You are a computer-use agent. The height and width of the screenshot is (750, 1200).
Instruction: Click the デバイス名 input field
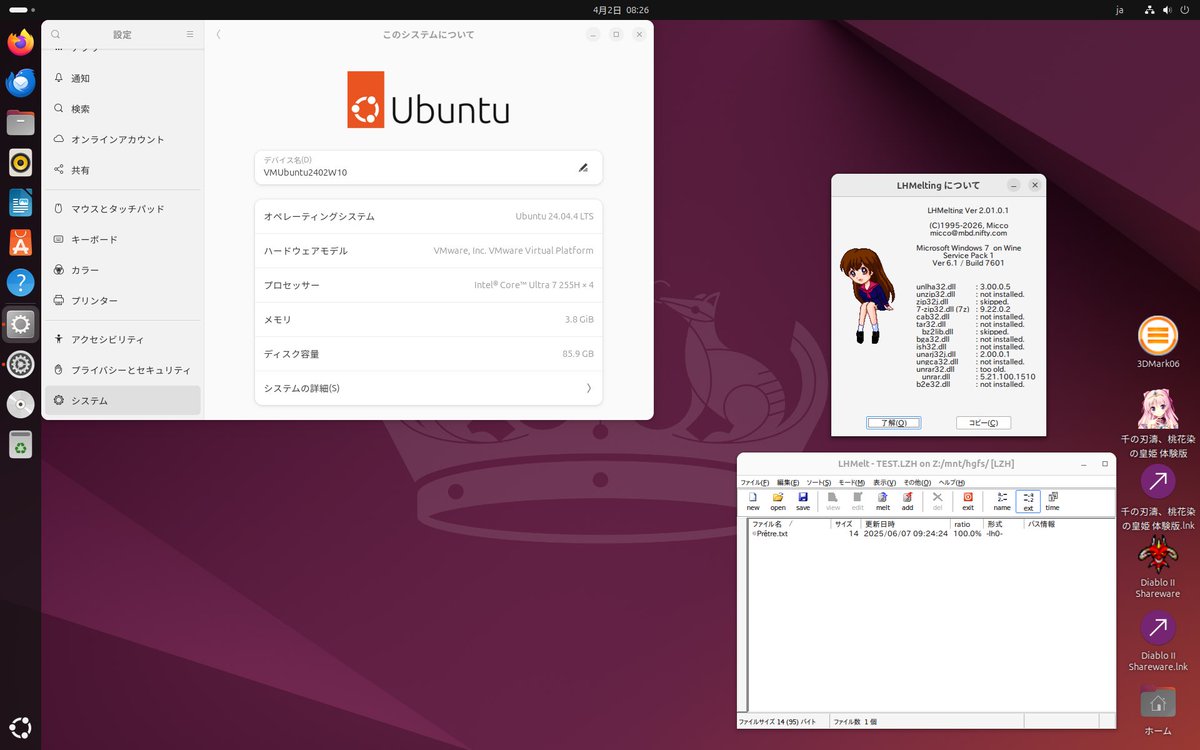pyautogui.click(x=428, y=167)
